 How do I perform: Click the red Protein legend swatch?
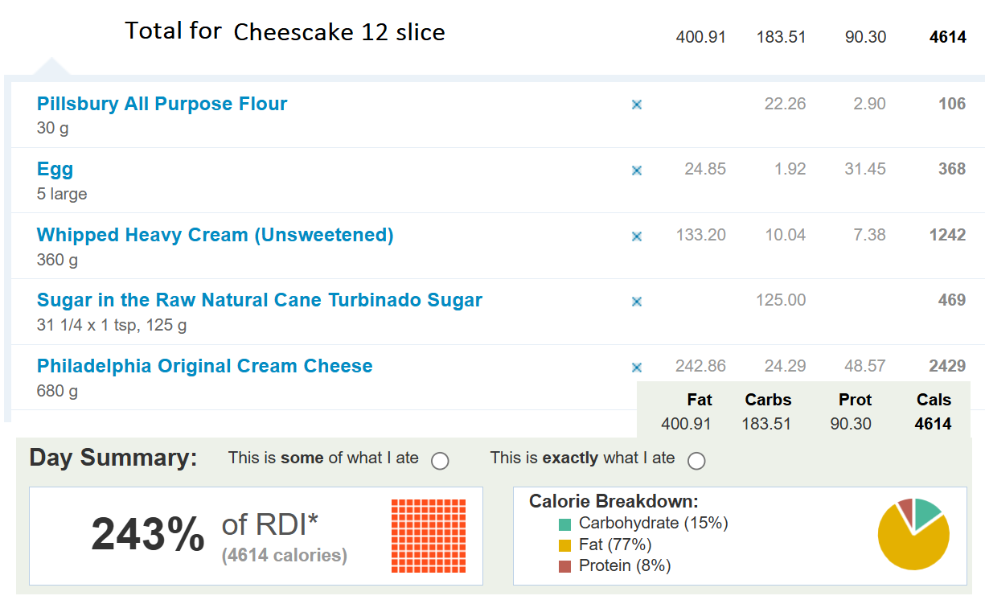[x=565, y=567]
